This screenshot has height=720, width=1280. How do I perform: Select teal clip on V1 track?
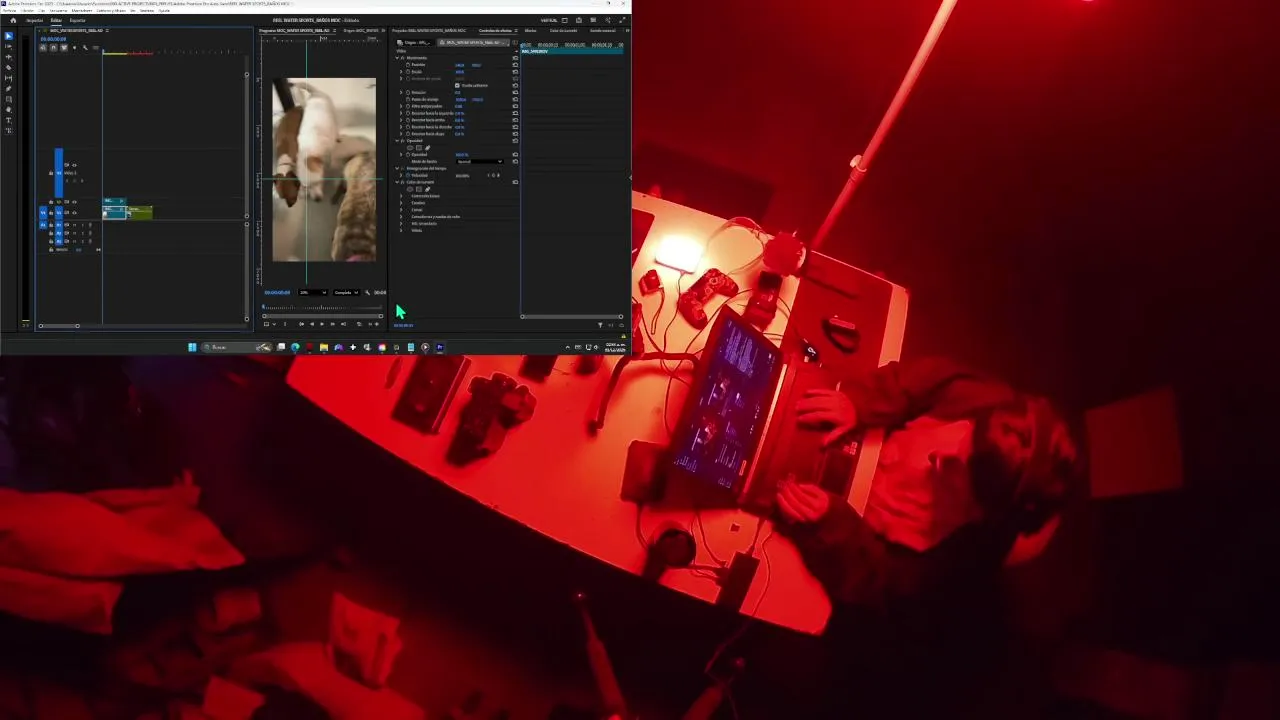pyautogui.click(x=114, y=213)
